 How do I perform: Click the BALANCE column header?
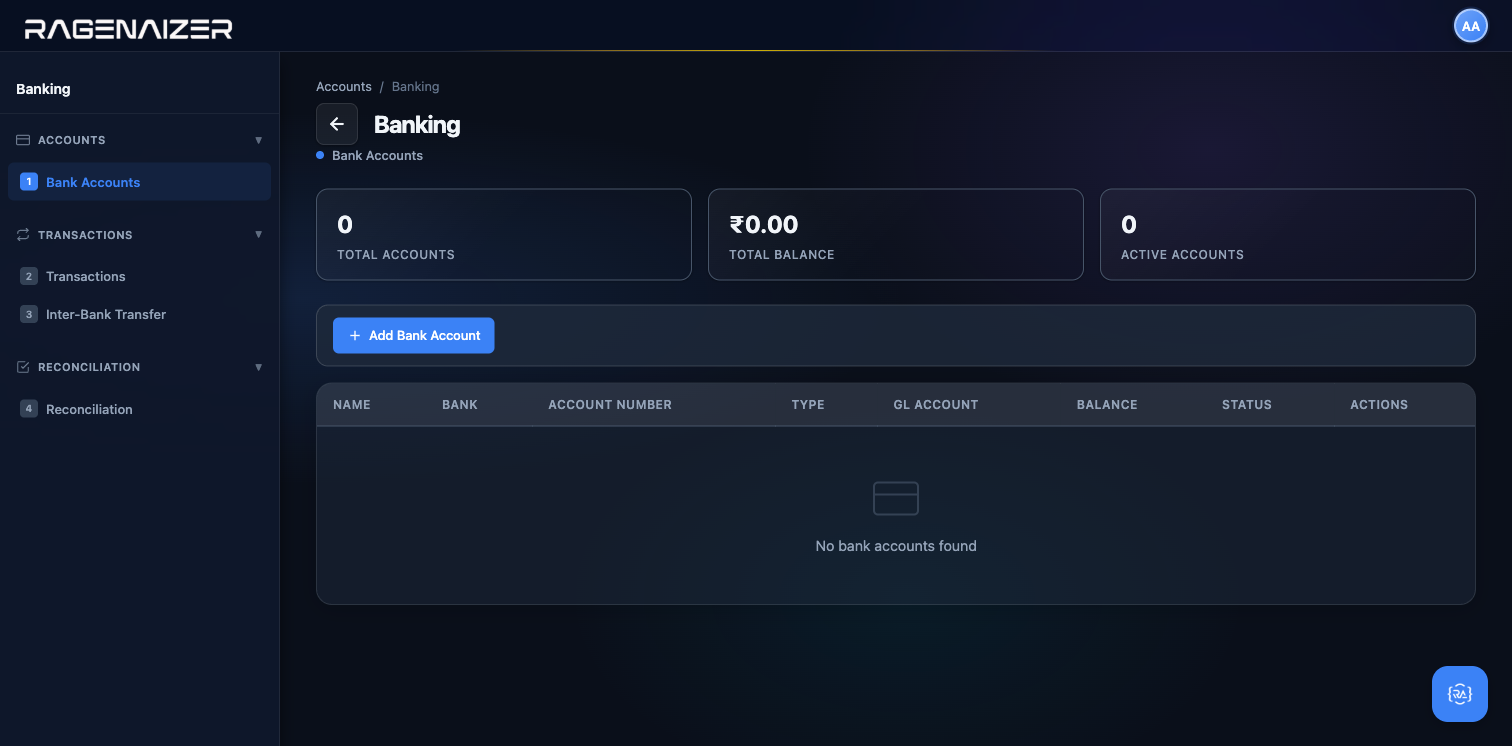click(x=1107, y=405)
